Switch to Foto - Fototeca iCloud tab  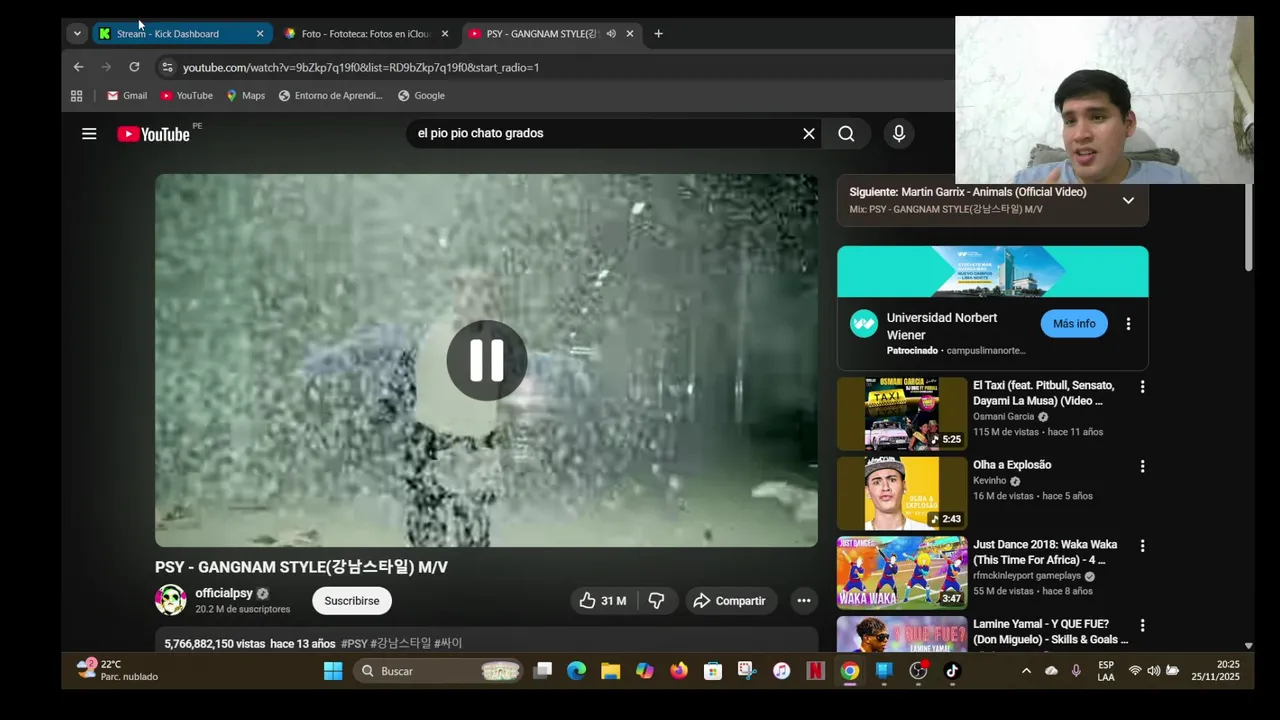365,34
